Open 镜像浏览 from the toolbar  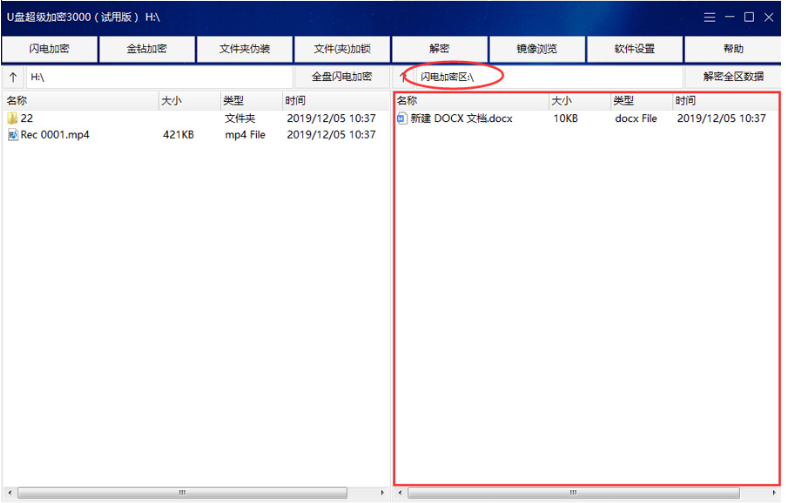pyautogui.click(x=537, y=49)
